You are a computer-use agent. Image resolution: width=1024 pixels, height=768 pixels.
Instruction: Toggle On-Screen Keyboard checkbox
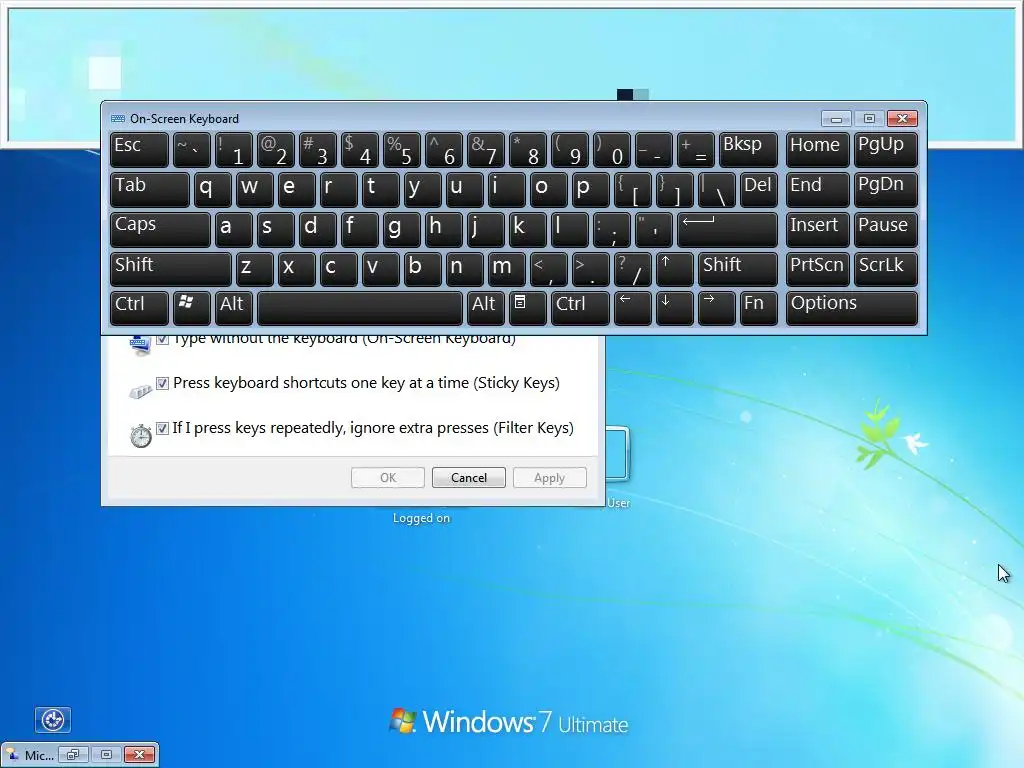coord(163,339)
